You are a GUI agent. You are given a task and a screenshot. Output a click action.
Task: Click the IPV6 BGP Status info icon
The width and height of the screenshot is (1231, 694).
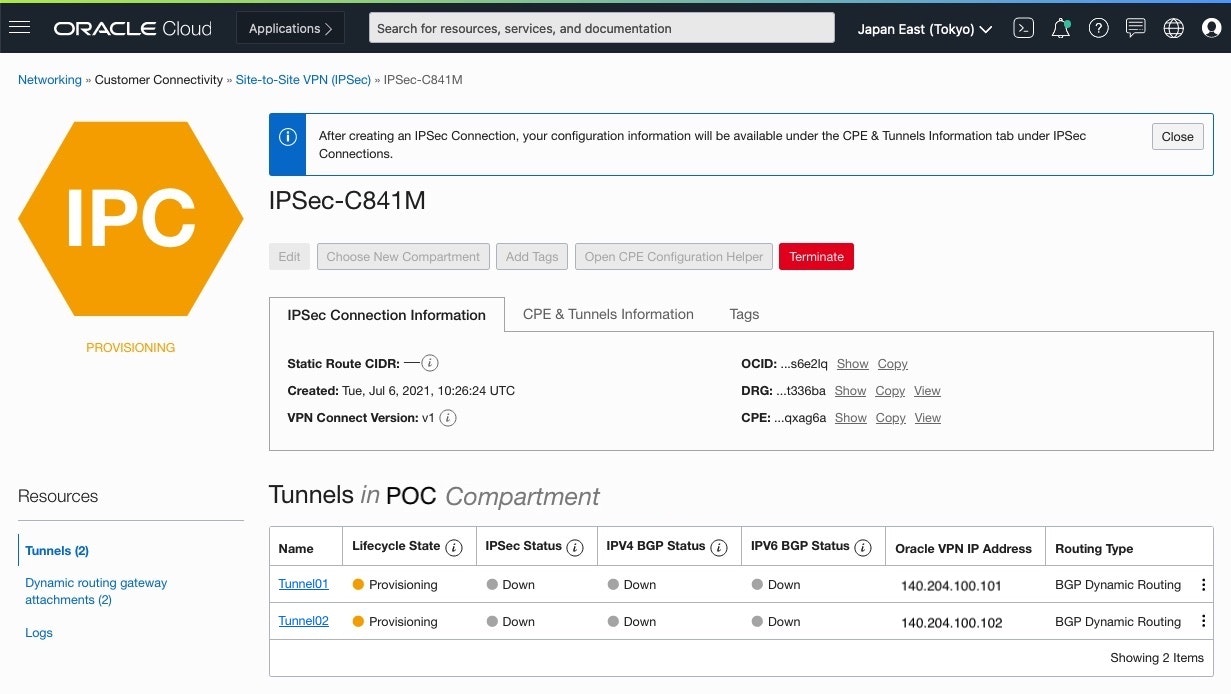(863, 547)
